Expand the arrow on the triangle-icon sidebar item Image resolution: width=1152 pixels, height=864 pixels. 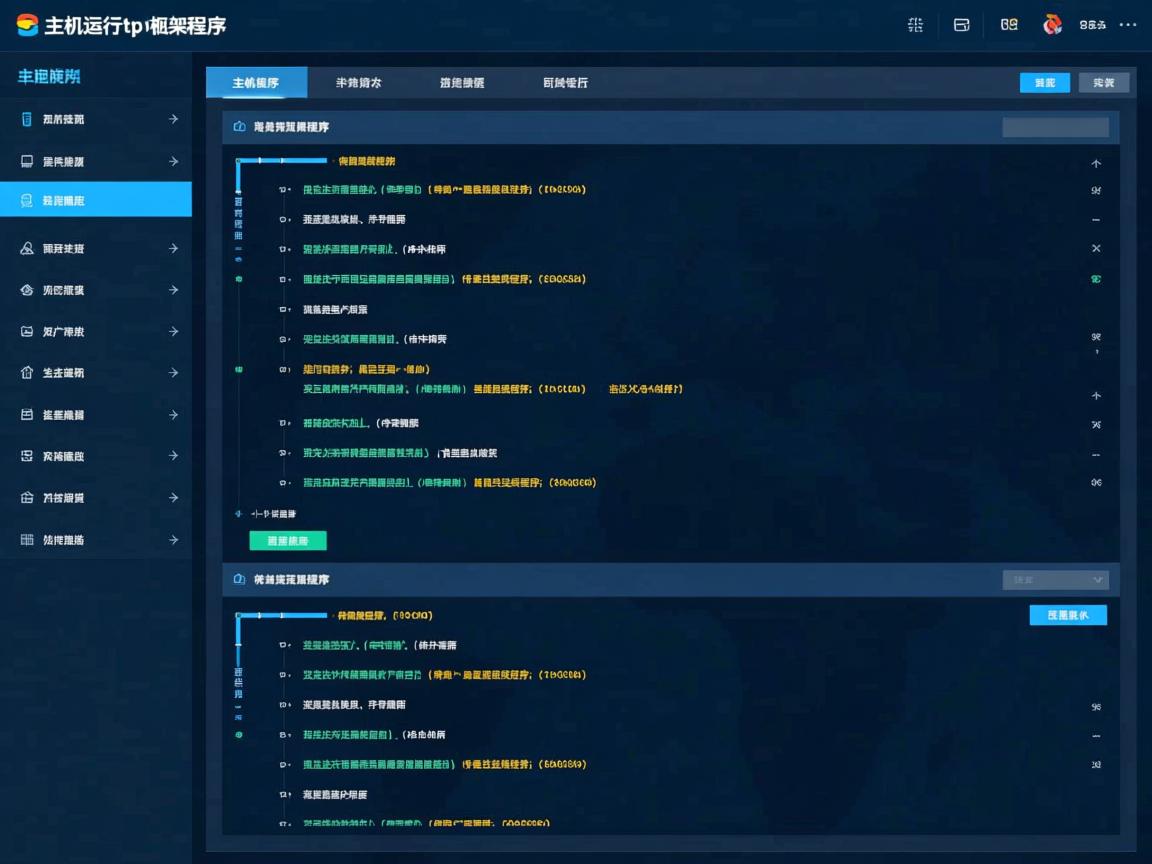[173, 248]
